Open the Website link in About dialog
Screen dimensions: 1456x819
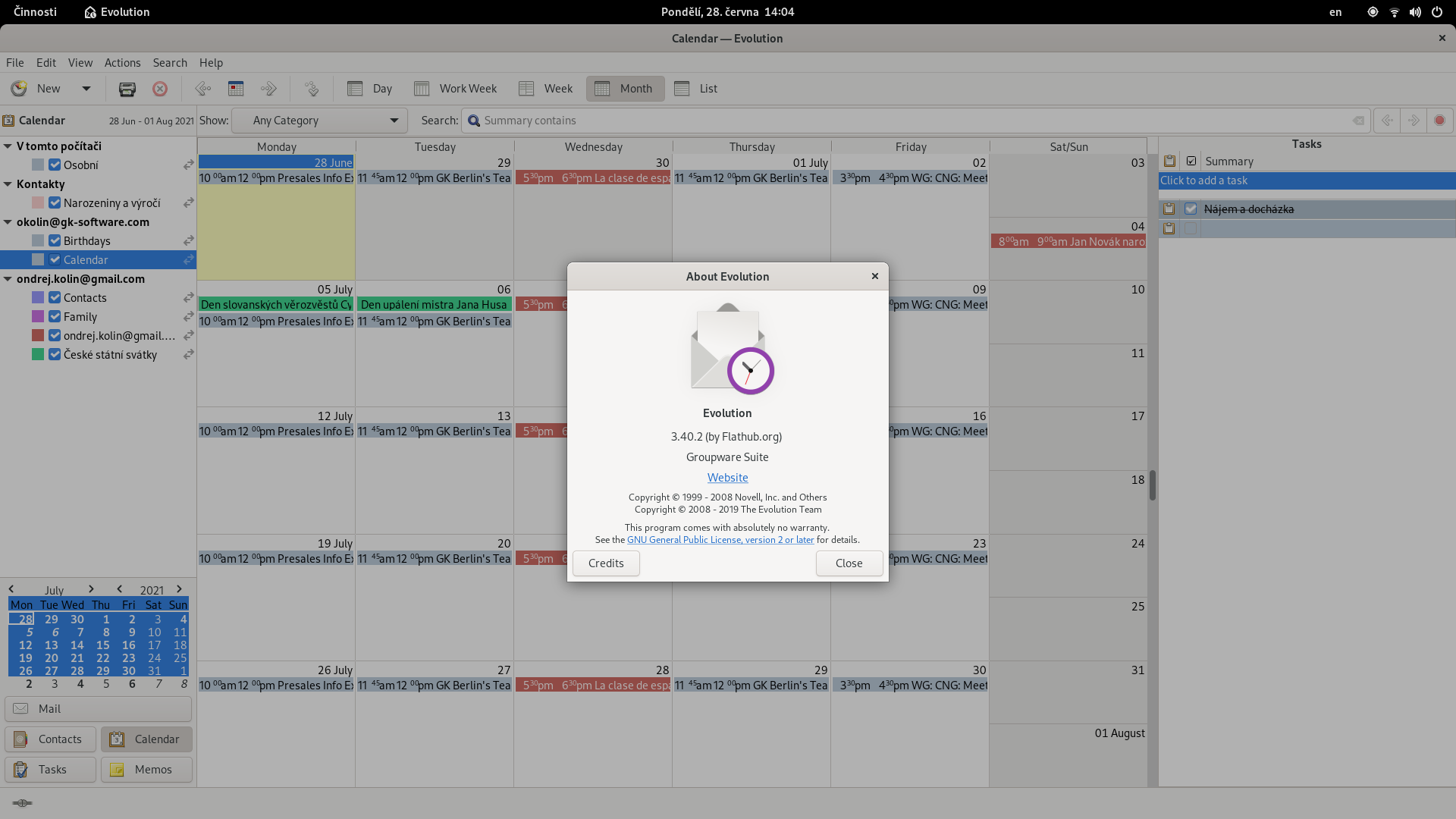(727, 478)
